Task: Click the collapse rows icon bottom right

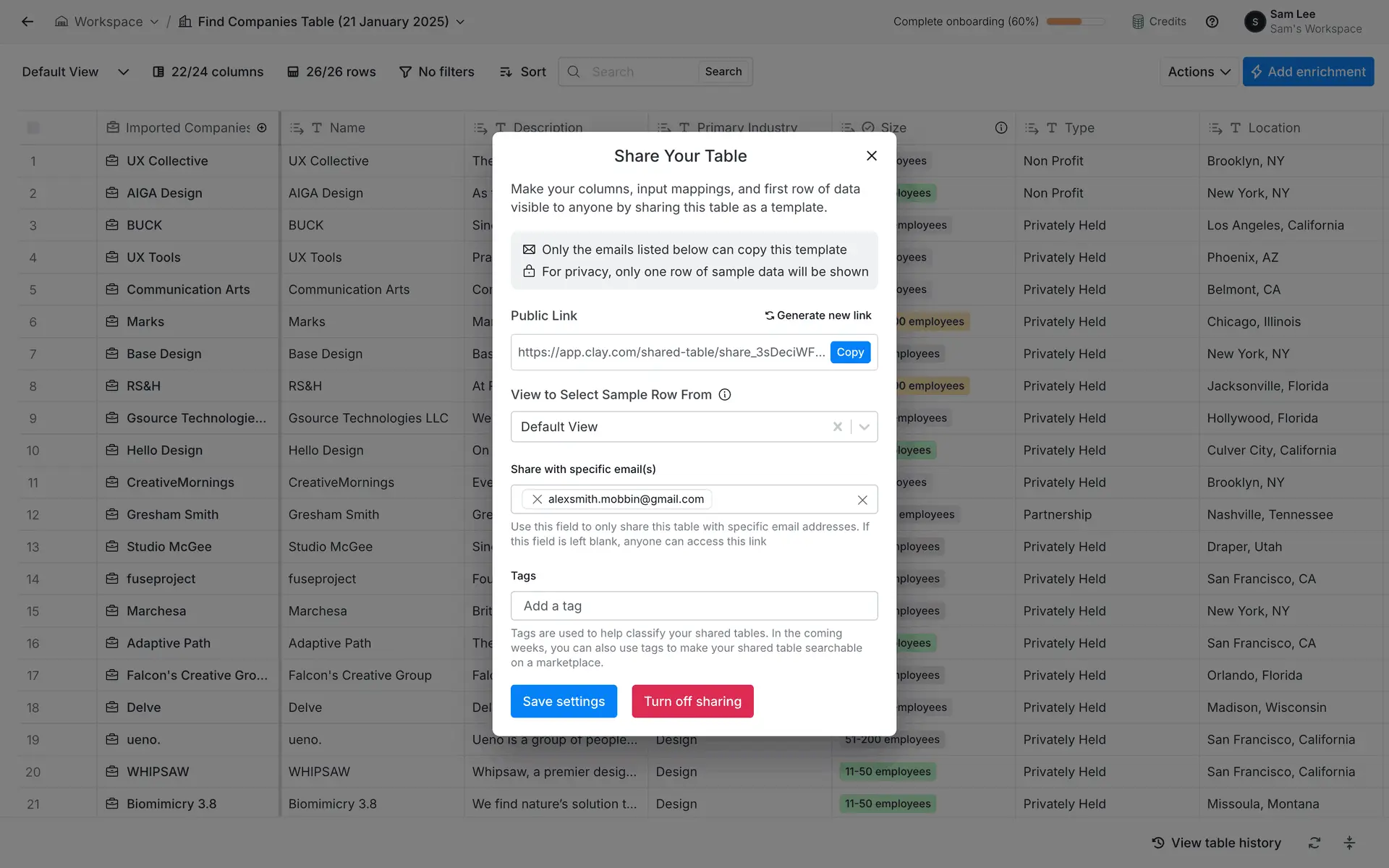Action: click(x=1349, y=843)
